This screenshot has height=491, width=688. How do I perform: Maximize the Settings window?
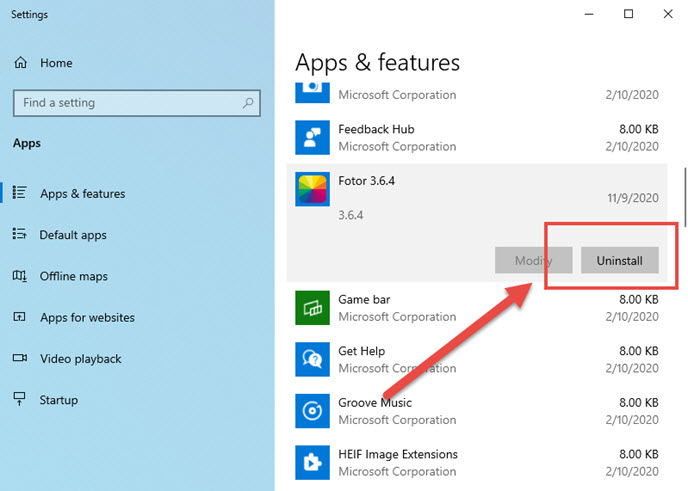coord(628,14)
